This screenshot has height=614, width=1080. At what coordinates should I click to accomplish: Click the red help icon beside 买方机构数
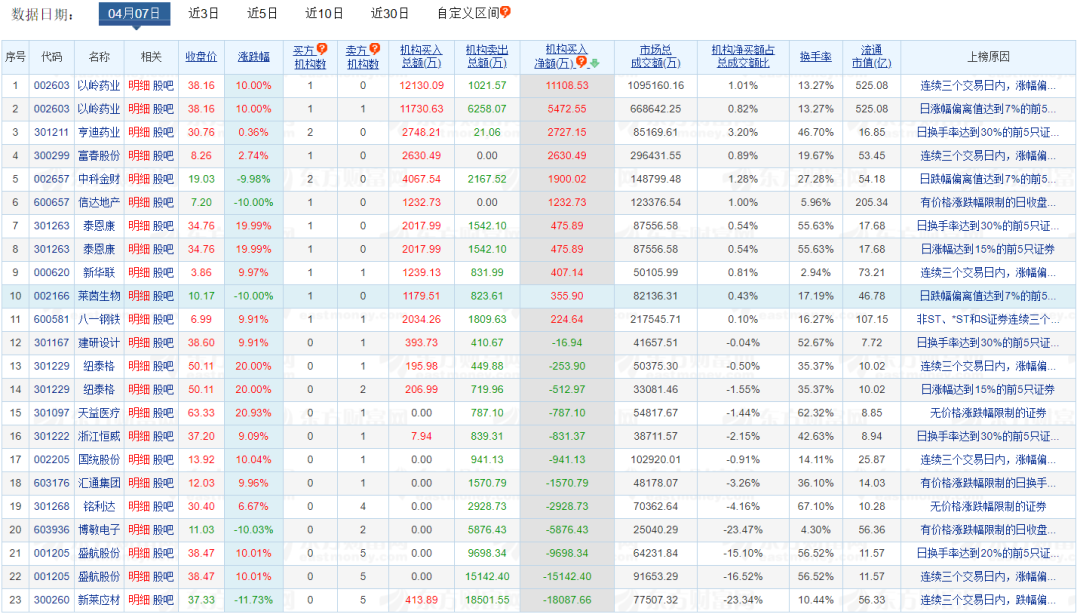321,48
